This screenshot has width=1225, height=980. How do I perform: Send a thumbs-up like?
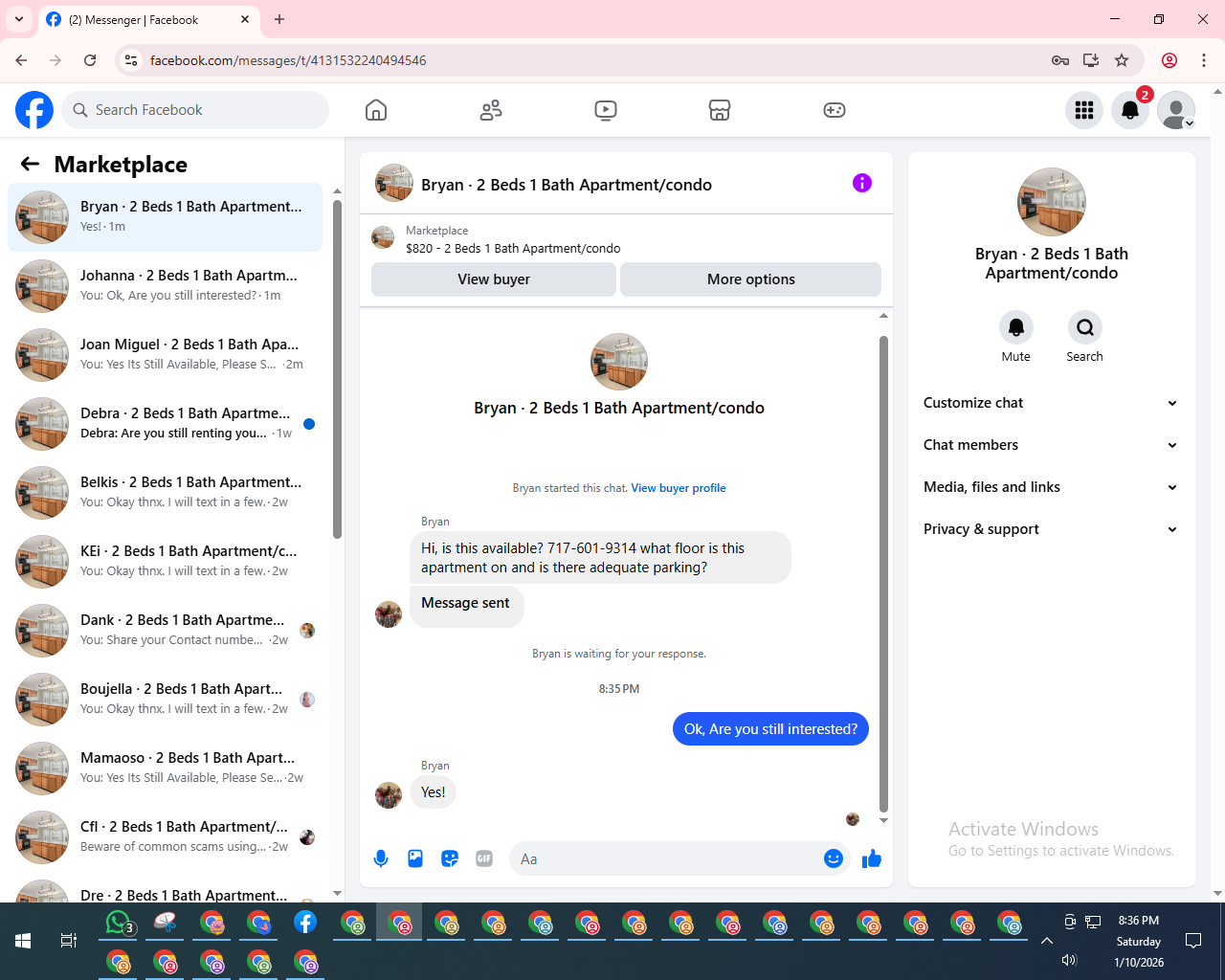(x=872, y=858)
